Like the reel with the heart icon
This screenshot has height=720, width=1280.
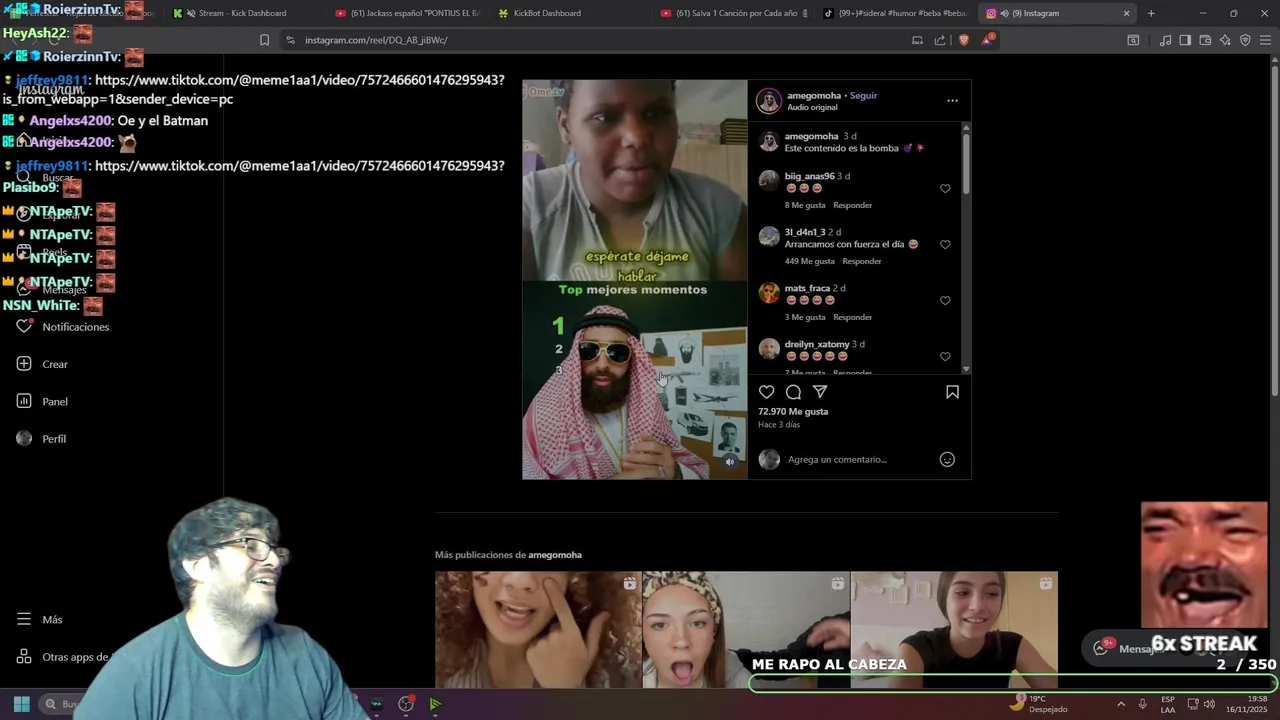(766, 392)
